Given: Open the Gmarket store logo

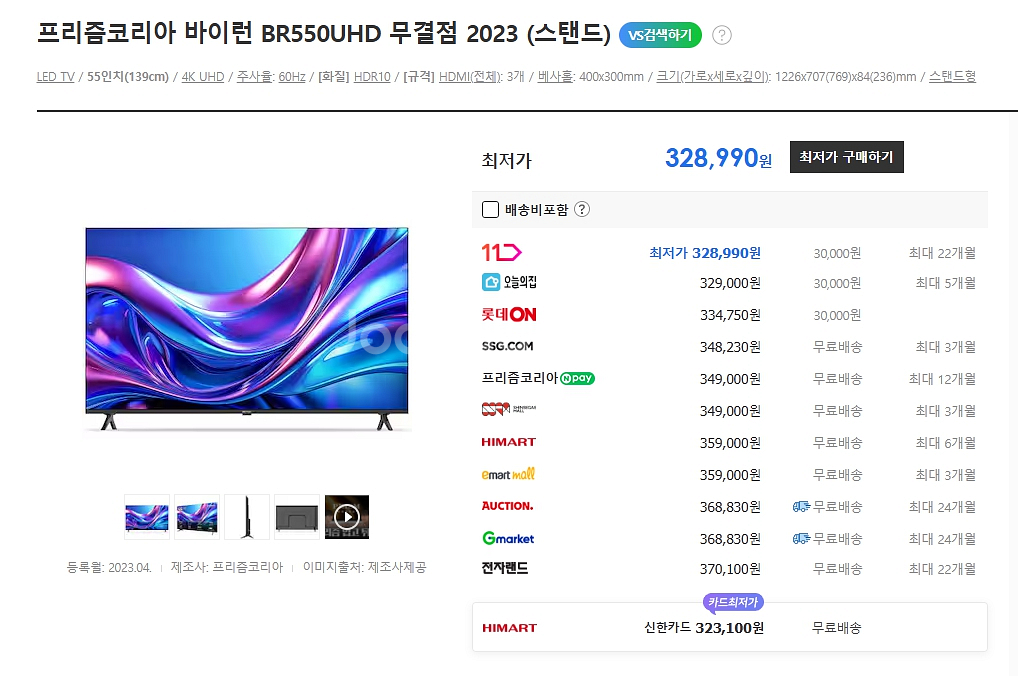Looking at the screenshot, I should pos(508,538).
